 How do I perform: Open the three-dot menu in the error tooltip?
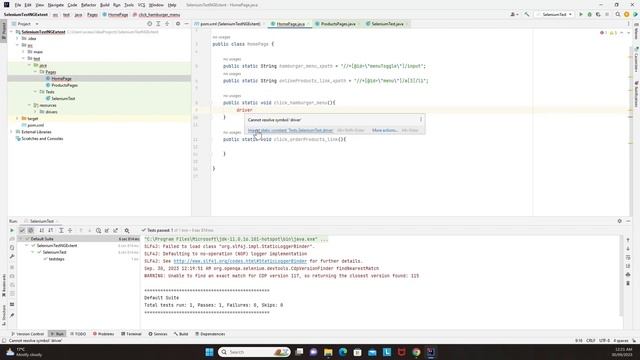[x=421, y=120]
